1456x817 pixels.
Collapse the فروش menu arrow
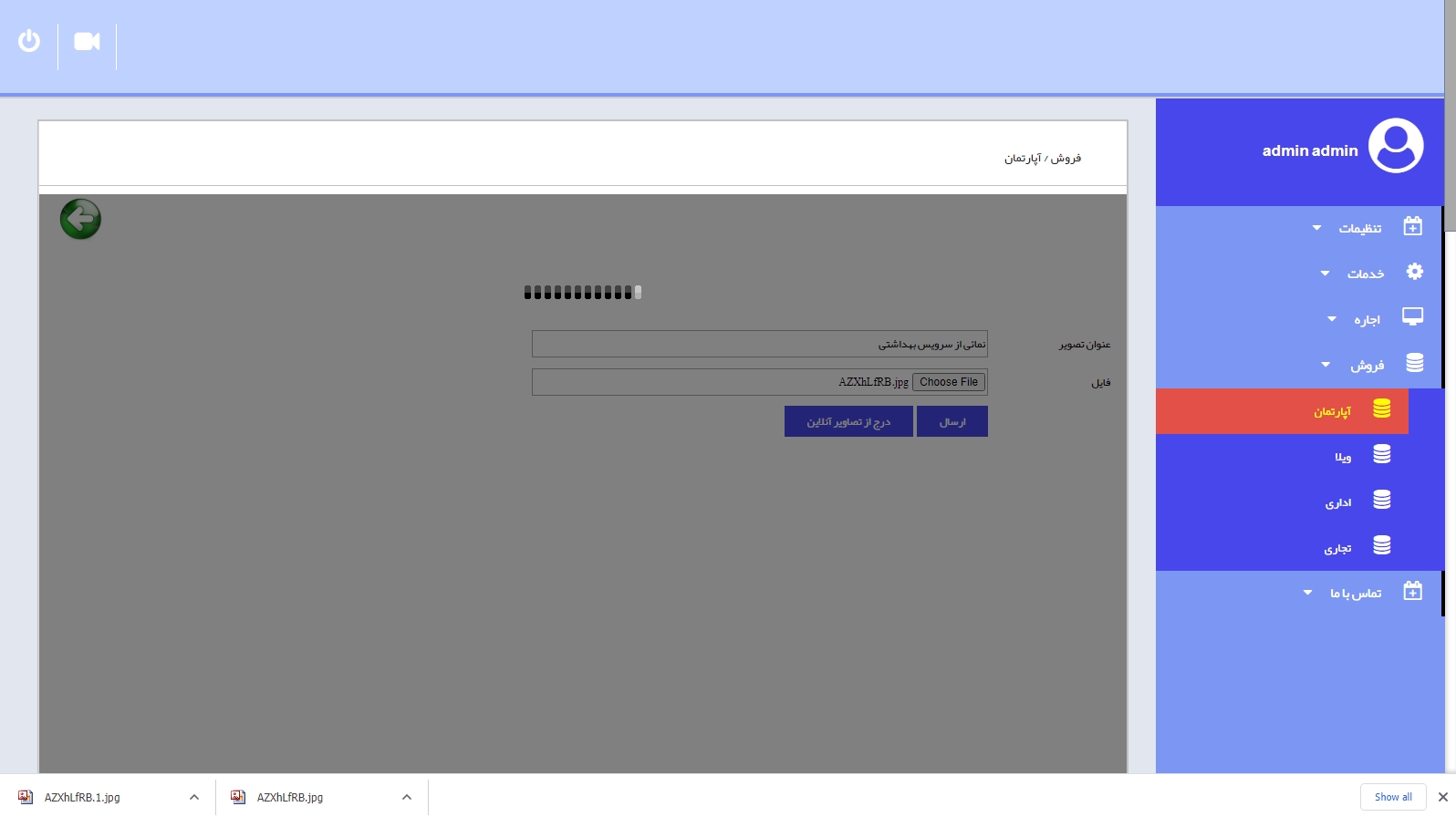tap(1326, 365)
